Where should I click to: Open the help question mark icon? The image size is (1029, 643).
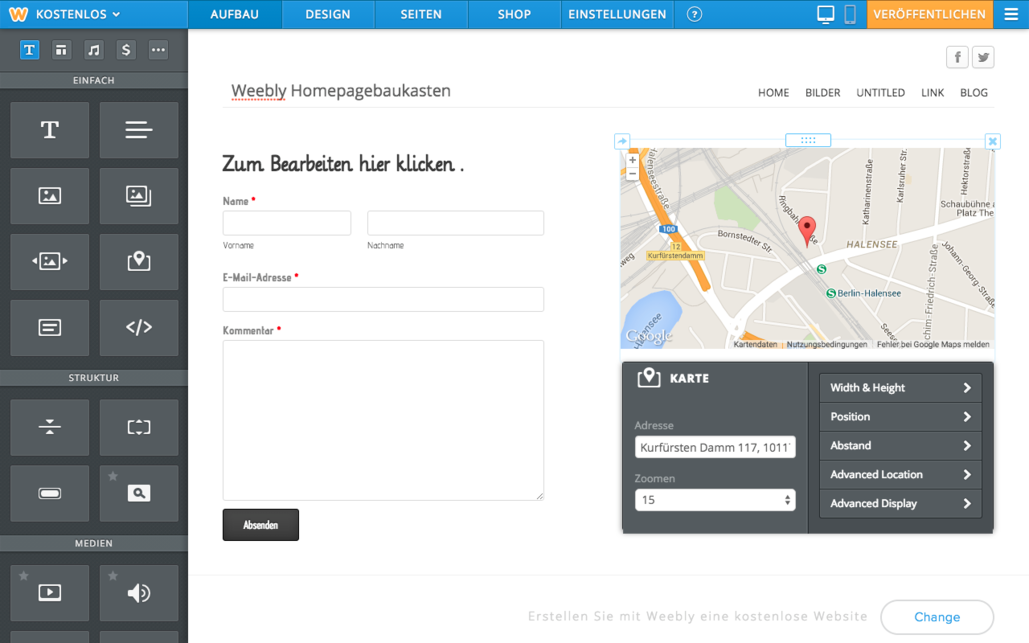pos(694,14)
